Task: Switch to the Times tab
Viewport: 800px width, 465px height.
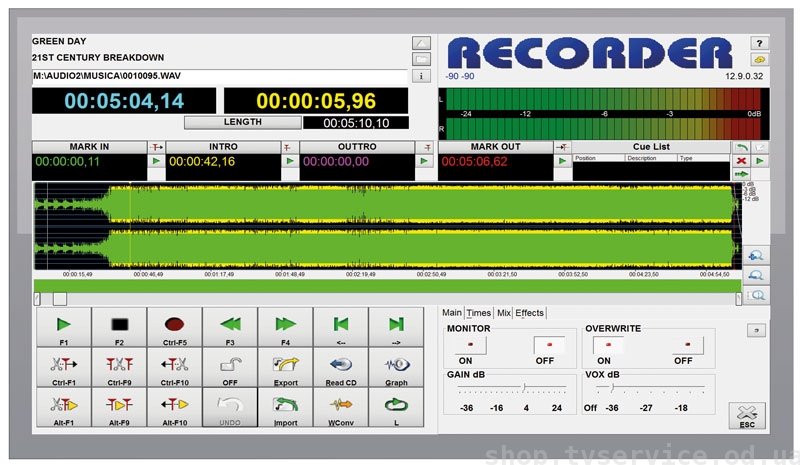Action: point(479,313)
